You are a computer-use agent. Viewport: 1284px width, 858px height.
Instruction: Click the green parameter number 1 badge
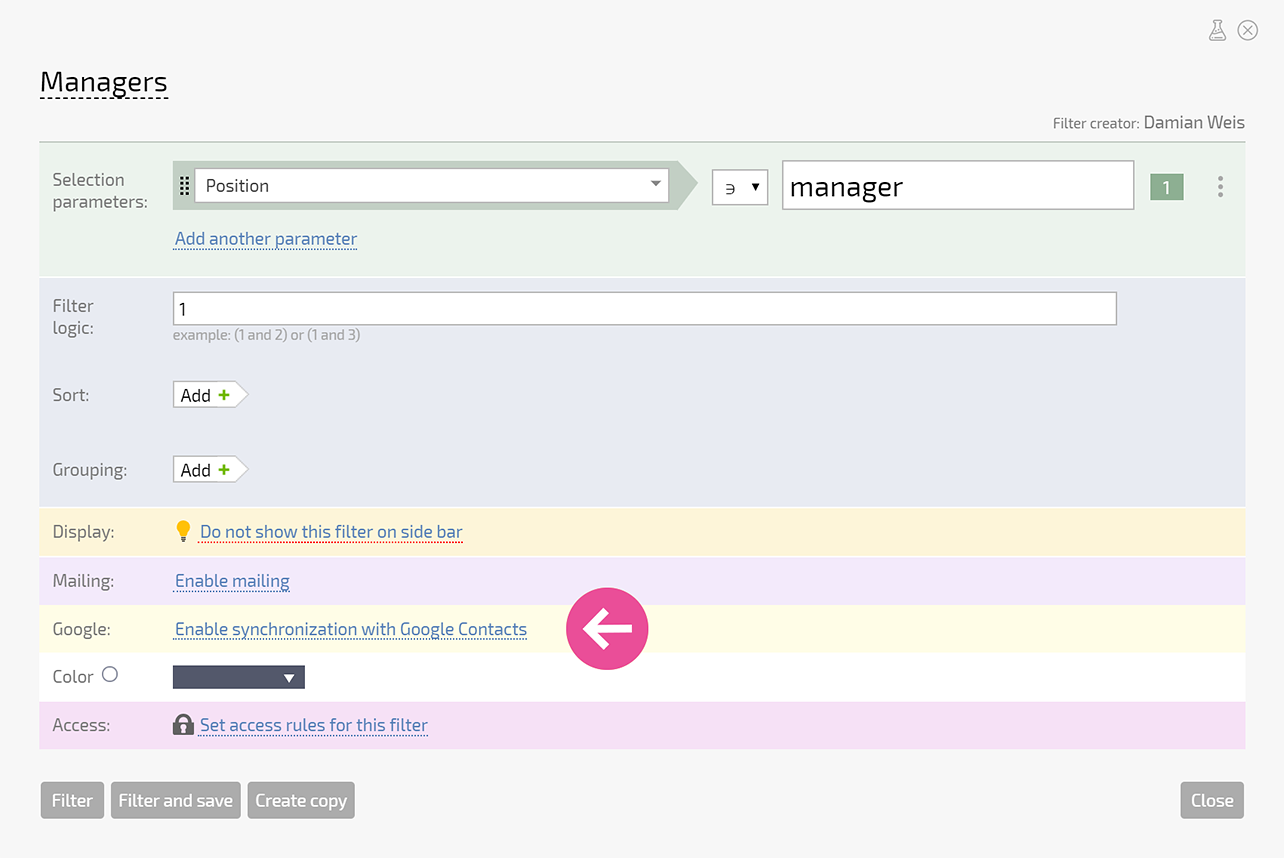click(1166, 187)
